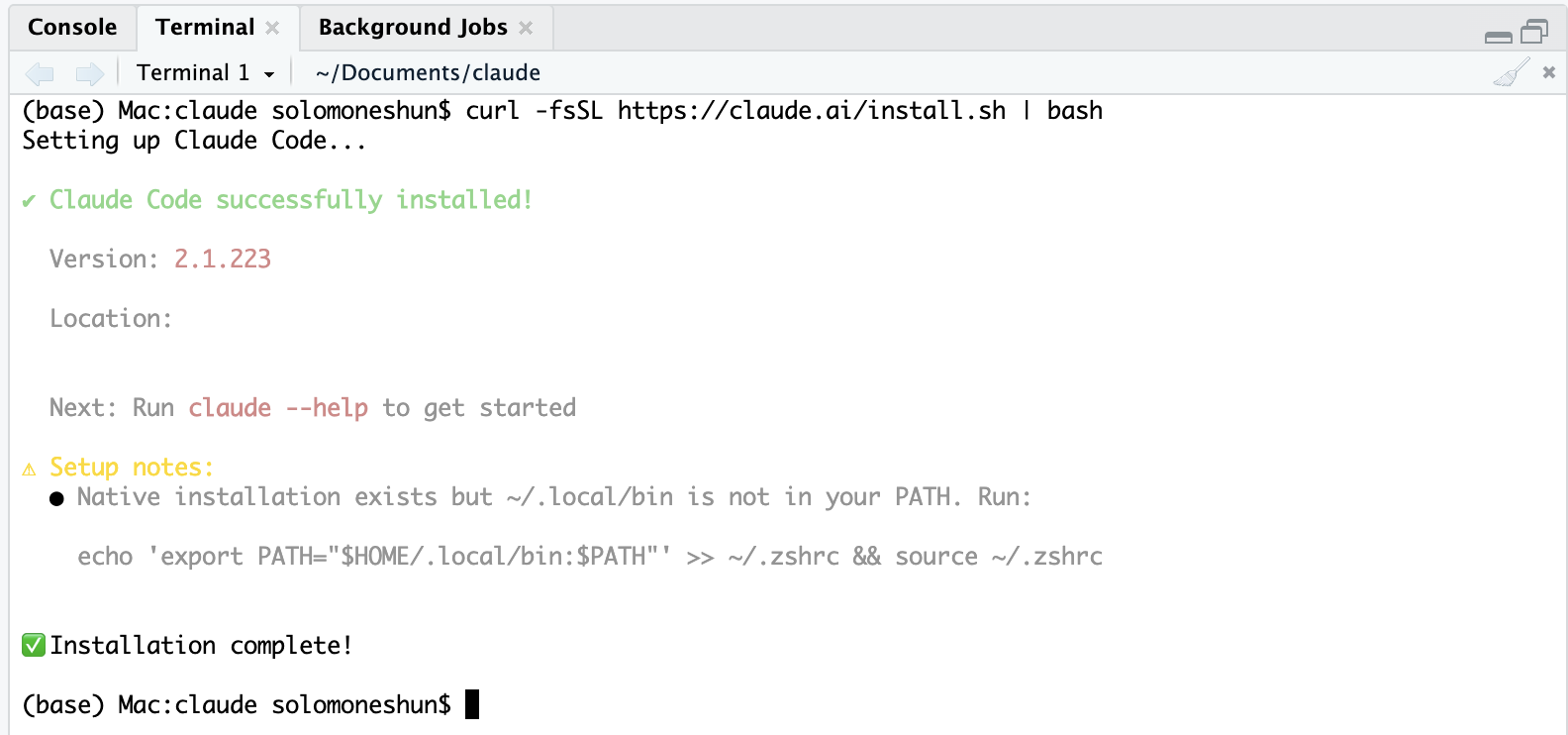Open the Background Jobs tab
Viewport: 1568px width, 735px height.
tap(413, 27)
